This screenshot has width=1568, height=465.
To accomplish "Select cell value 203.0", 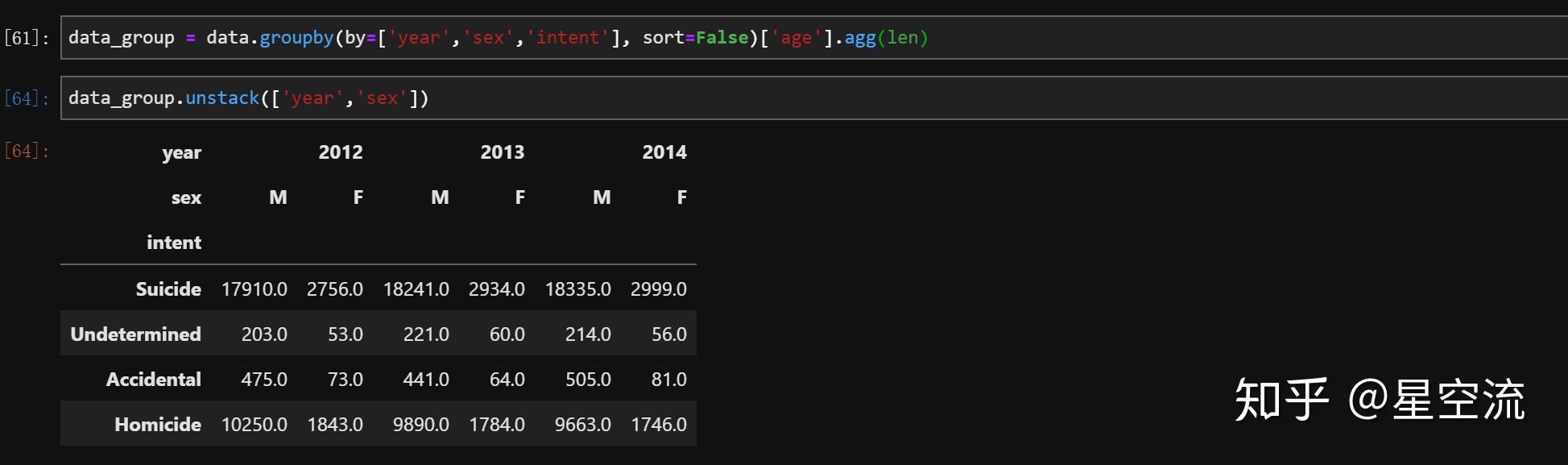I will 264,334.
